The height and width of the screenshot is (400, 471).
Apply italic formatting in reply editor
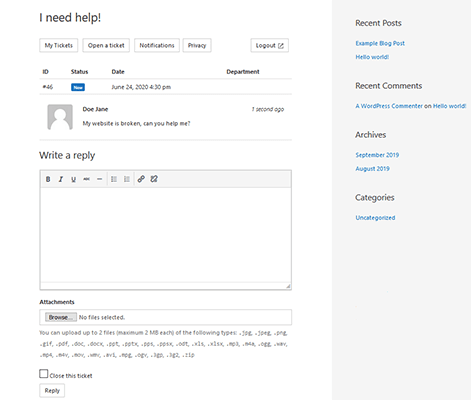pyautogui.click(x=61, y=179)
